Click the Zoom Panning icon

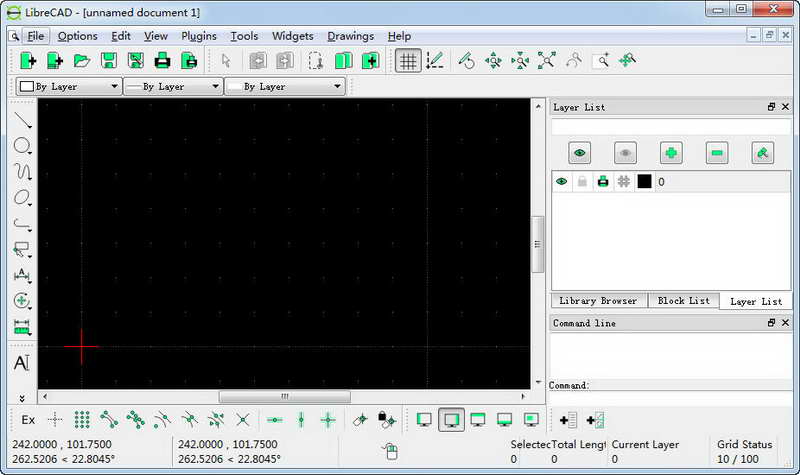click(x=628, y=61)
